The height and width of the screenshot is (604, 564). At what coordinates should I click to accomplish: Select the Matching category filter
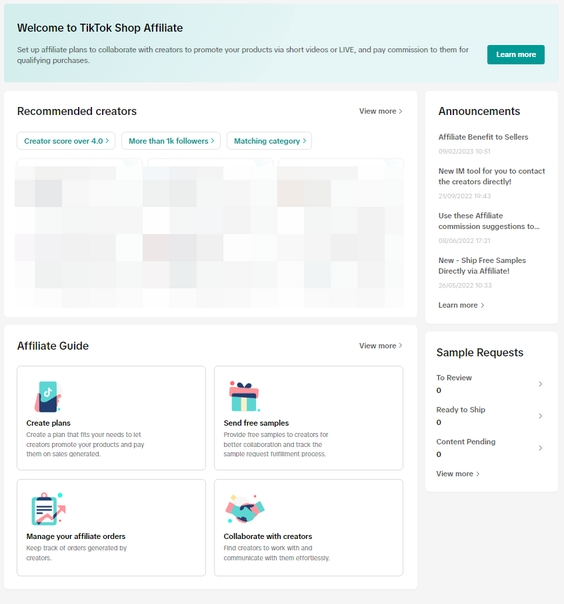coord(269,141)
